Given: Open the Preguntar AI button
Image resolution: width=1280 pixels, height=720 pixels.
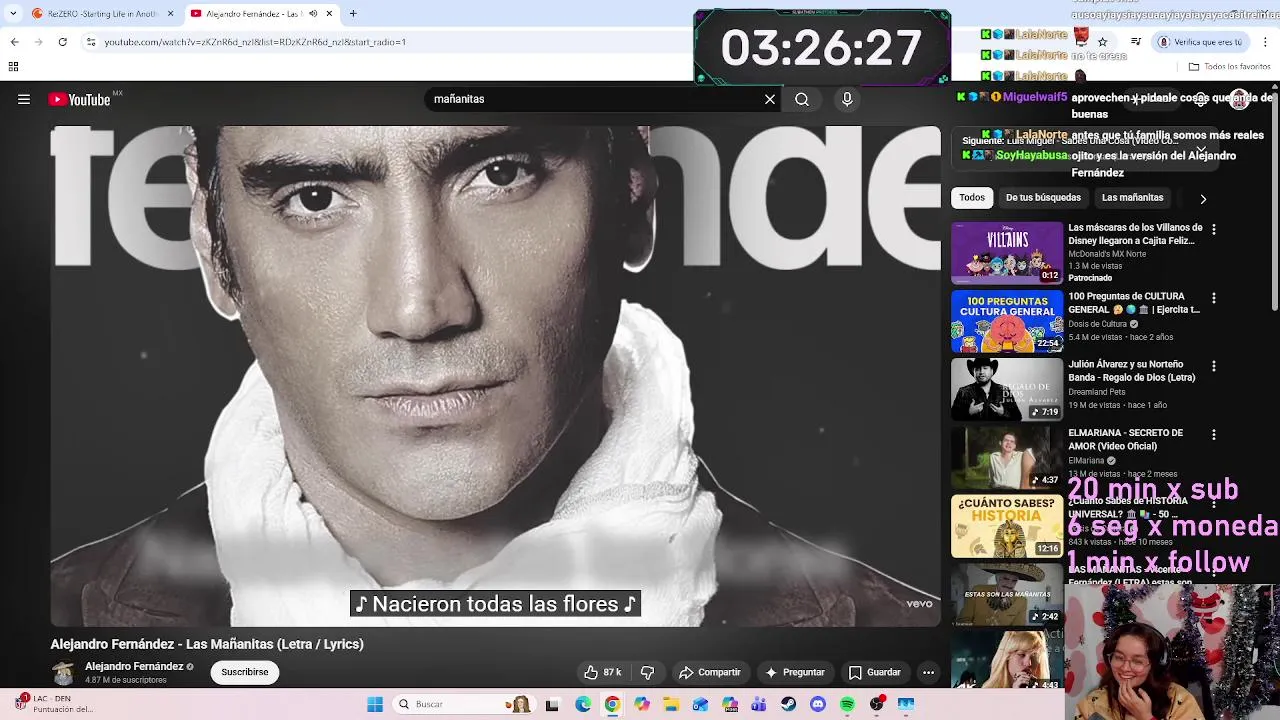Looking at the screenshot, I should pyautogui.click(x=795, y=672).
